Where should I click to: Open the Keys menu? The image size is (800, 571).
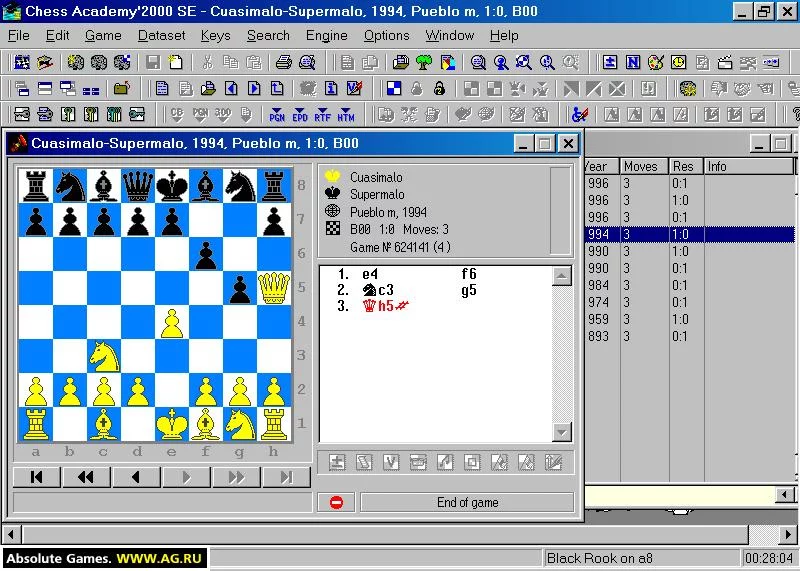click(215, 35)
